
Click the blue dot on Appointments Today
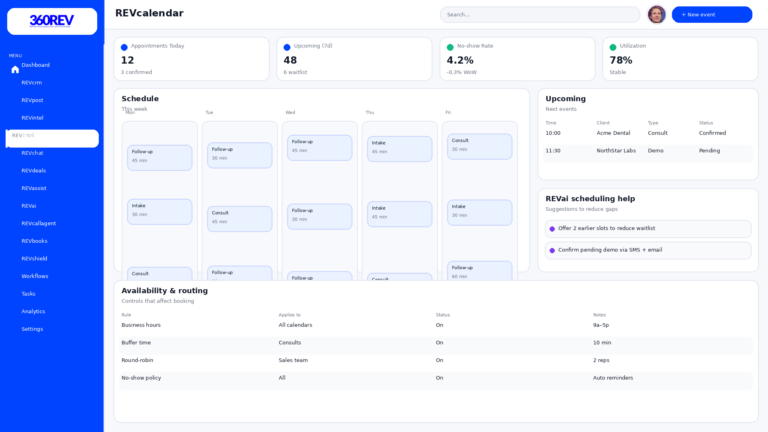tap(124, 47)
